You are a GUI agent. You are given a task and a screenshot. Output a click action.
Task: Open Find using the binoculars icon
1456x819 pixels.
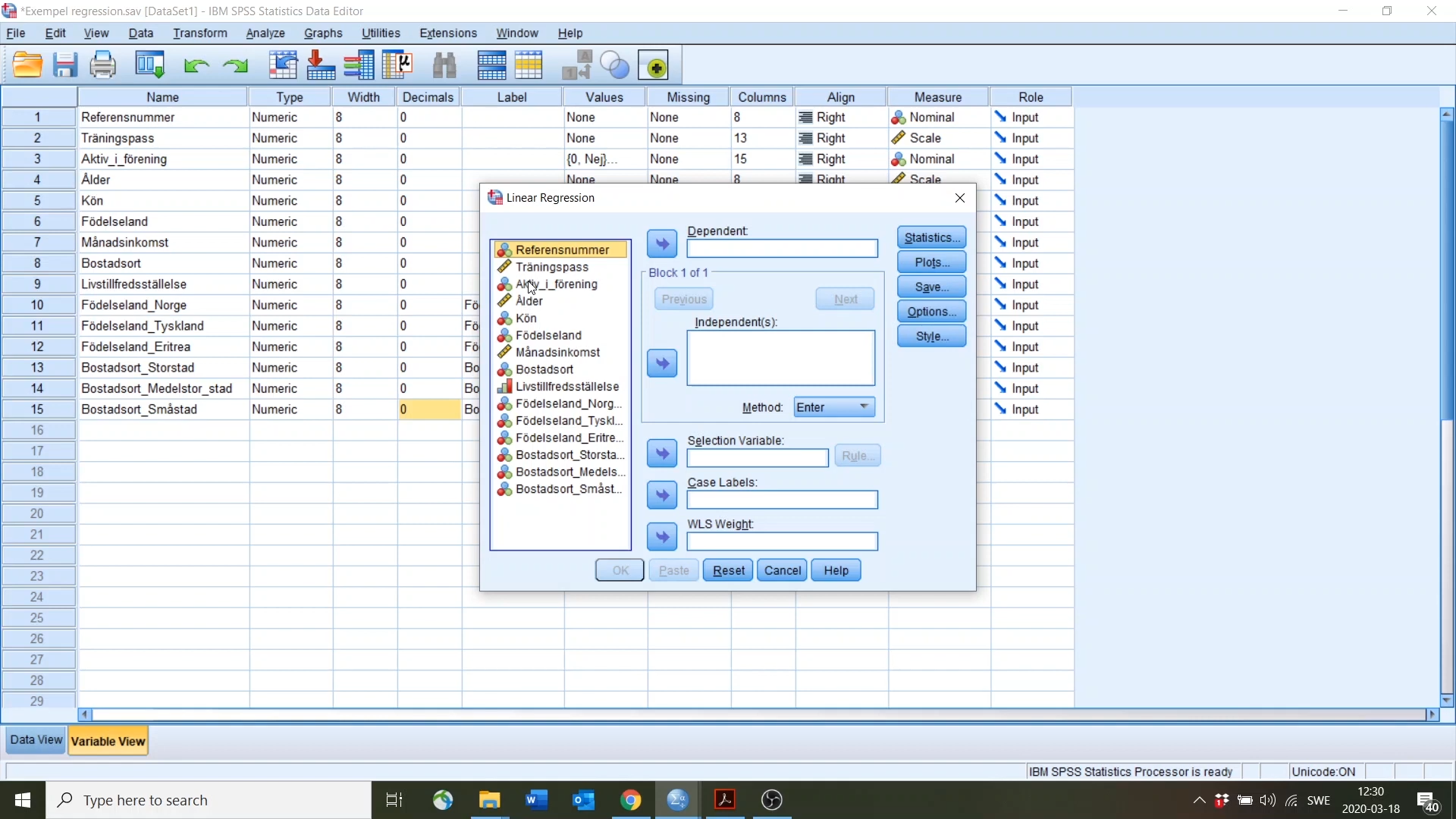444,66
